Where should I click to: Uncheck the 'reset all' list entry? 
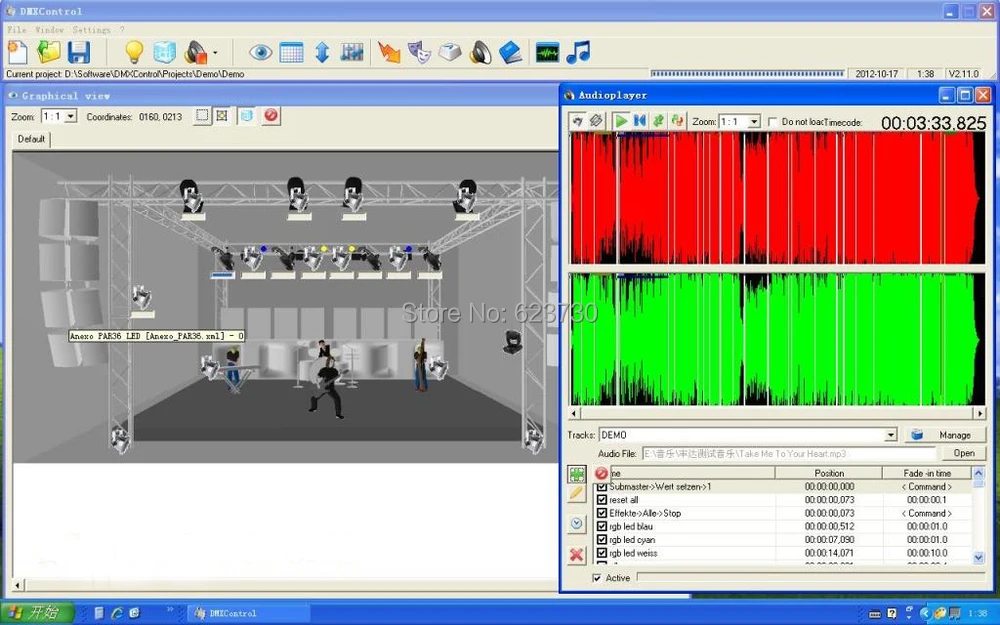(602, 500)
